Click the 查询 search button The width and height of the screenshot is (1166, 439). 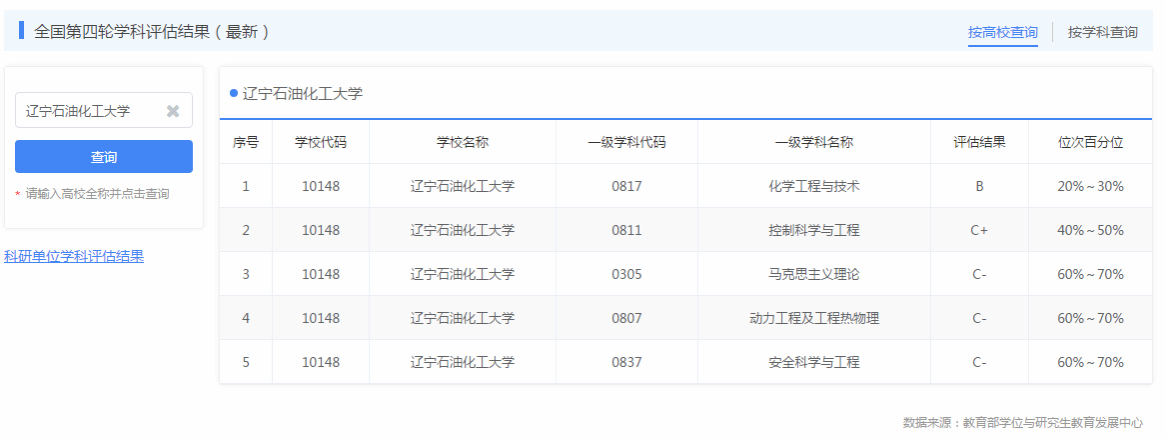[104, 157]
